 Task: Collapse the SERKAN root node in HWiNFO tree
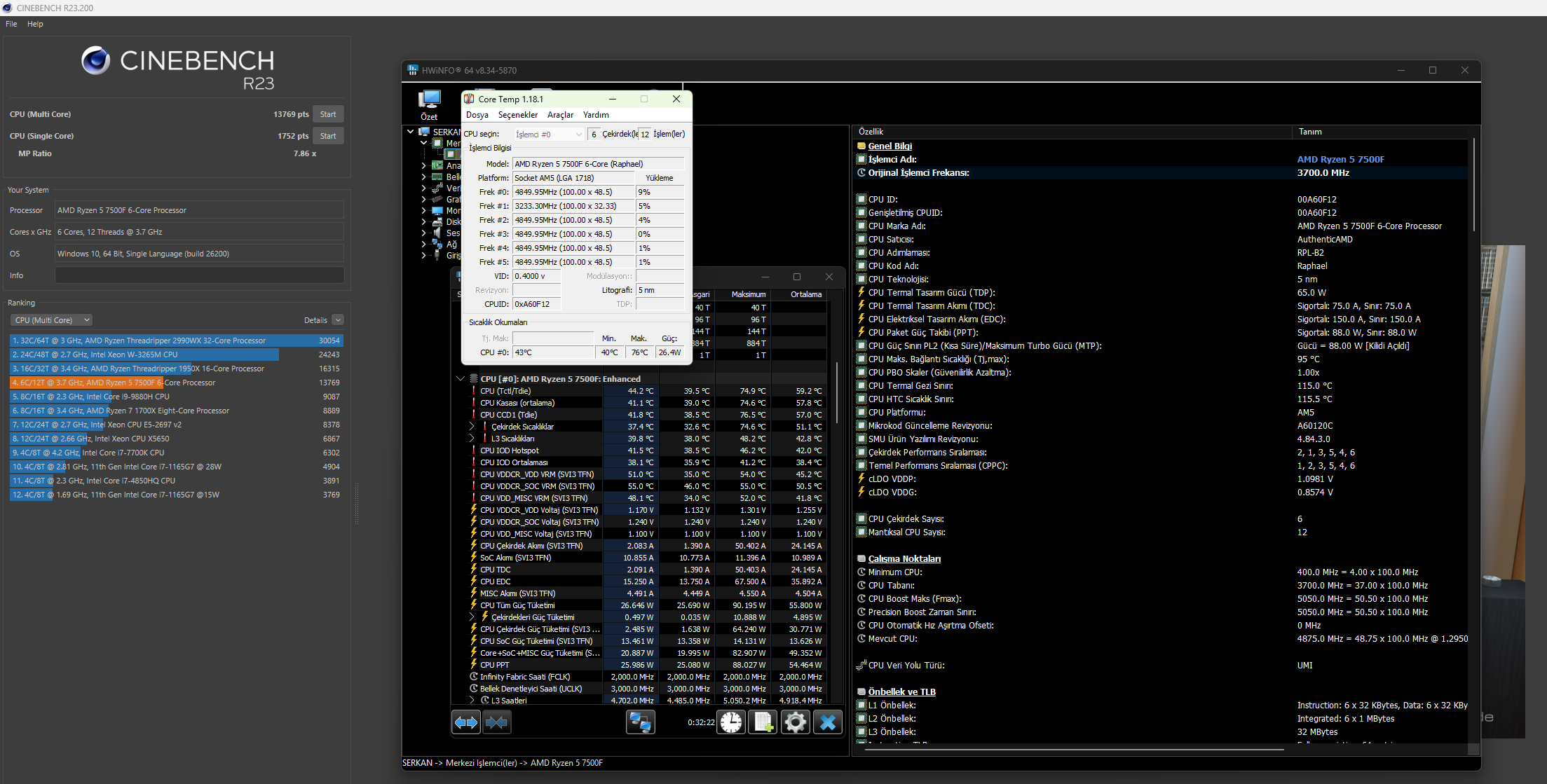tap(411, 132)
